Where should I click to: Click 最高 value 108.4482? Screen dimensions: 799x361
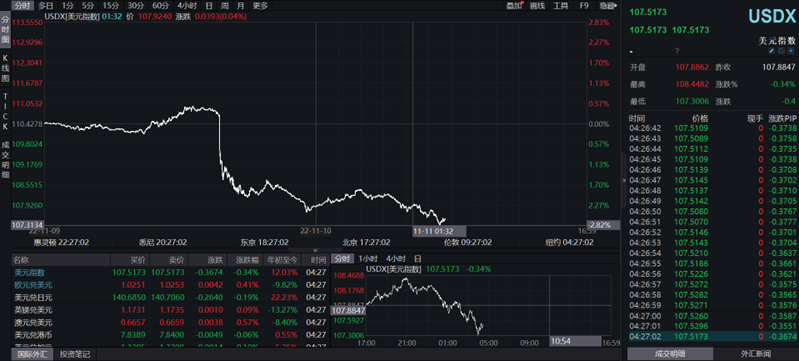[692, 84]
